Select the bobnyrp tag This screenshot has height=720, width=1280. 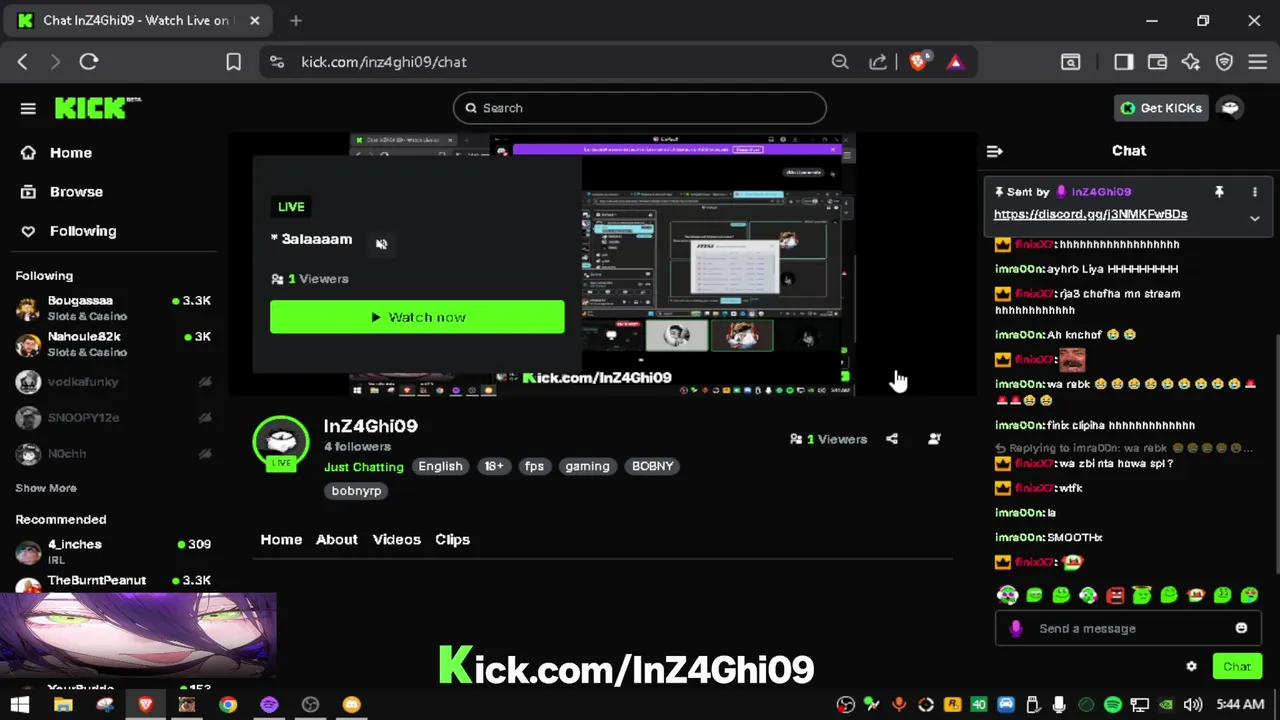[x=356, y=491]
